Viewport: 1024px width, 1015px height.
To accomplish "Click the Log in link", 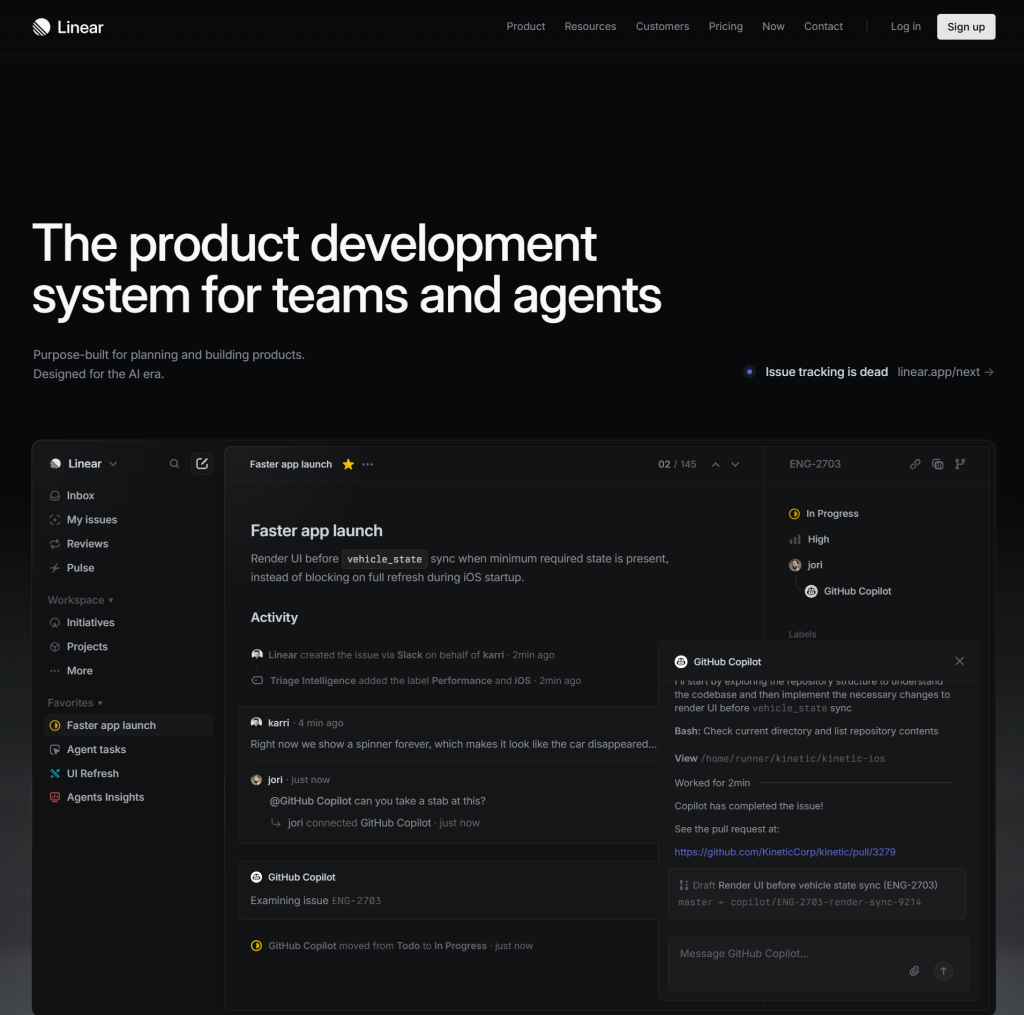I will (905, 27).
